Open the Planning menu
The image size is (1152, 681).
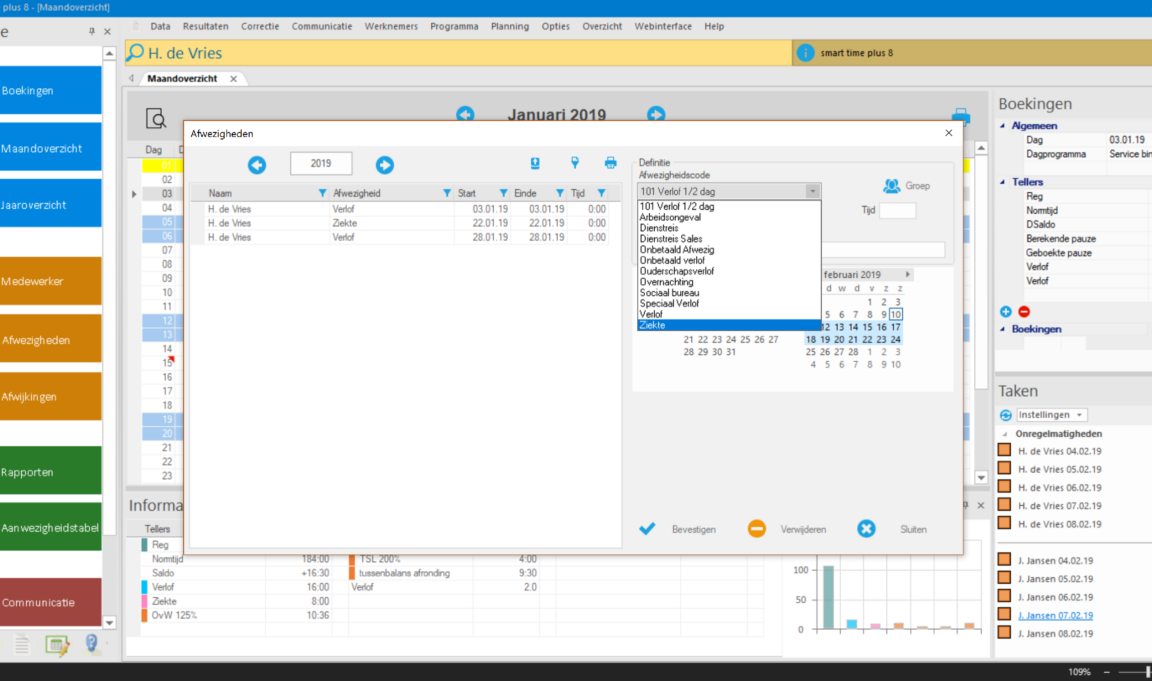point(509,26)
